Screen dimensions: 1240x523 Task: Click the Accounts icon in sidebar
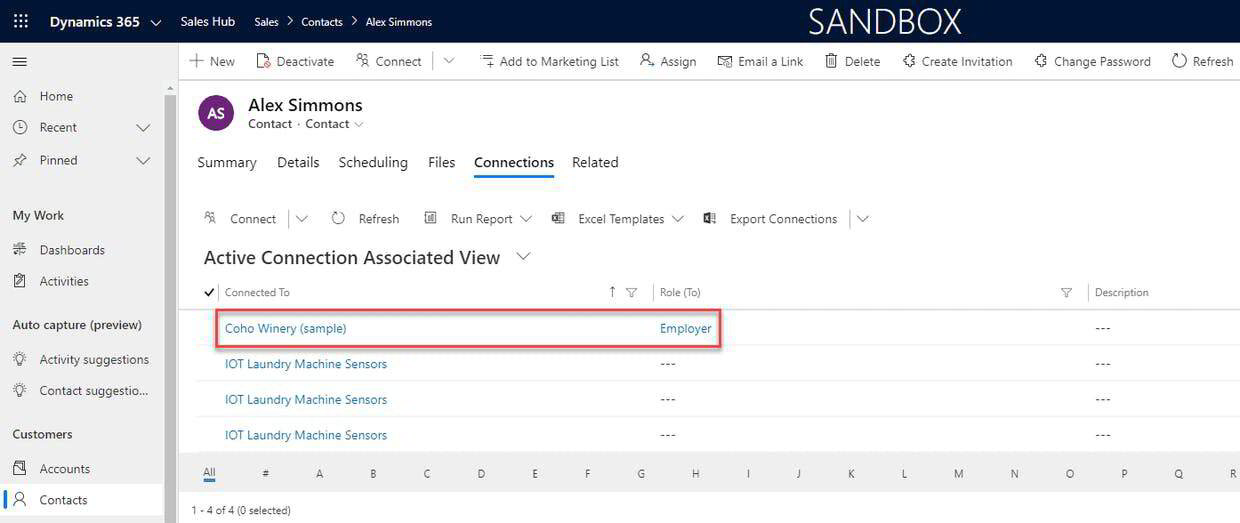point(20,468)
